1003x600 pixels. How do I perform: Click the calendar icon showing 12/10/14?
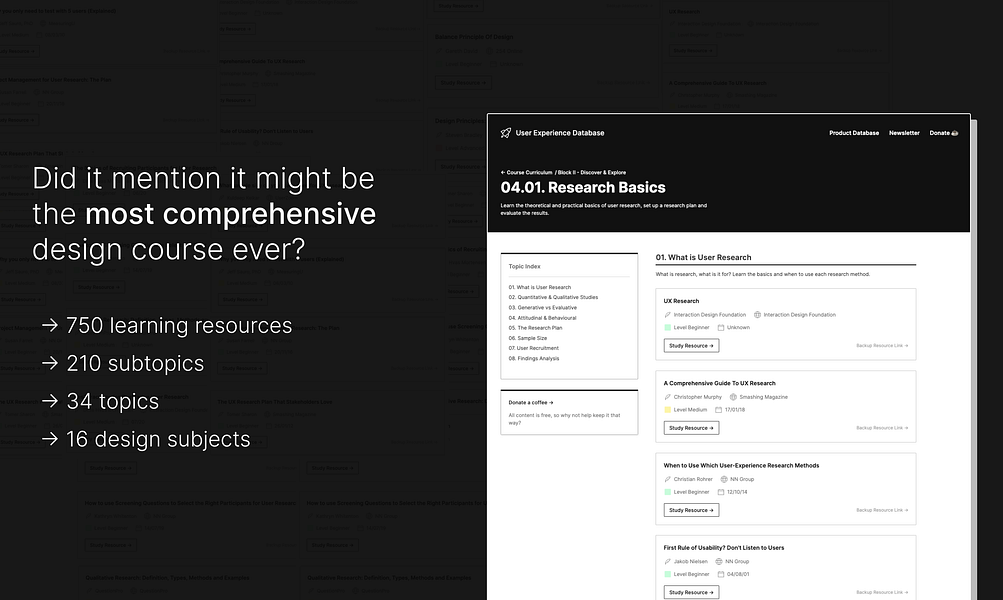tap(722, 491)
